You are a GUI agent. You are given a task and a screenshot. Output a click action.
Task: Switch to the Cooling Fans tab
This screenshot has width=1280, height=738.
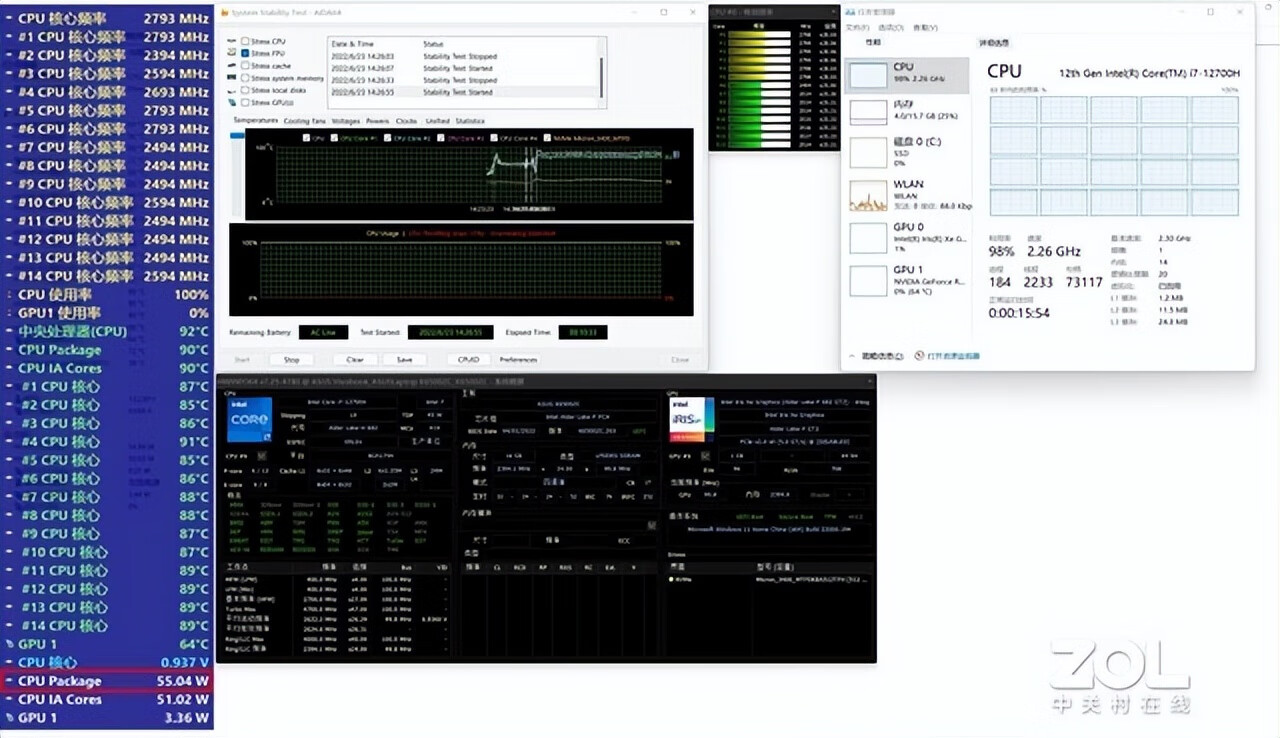[304, 121]
